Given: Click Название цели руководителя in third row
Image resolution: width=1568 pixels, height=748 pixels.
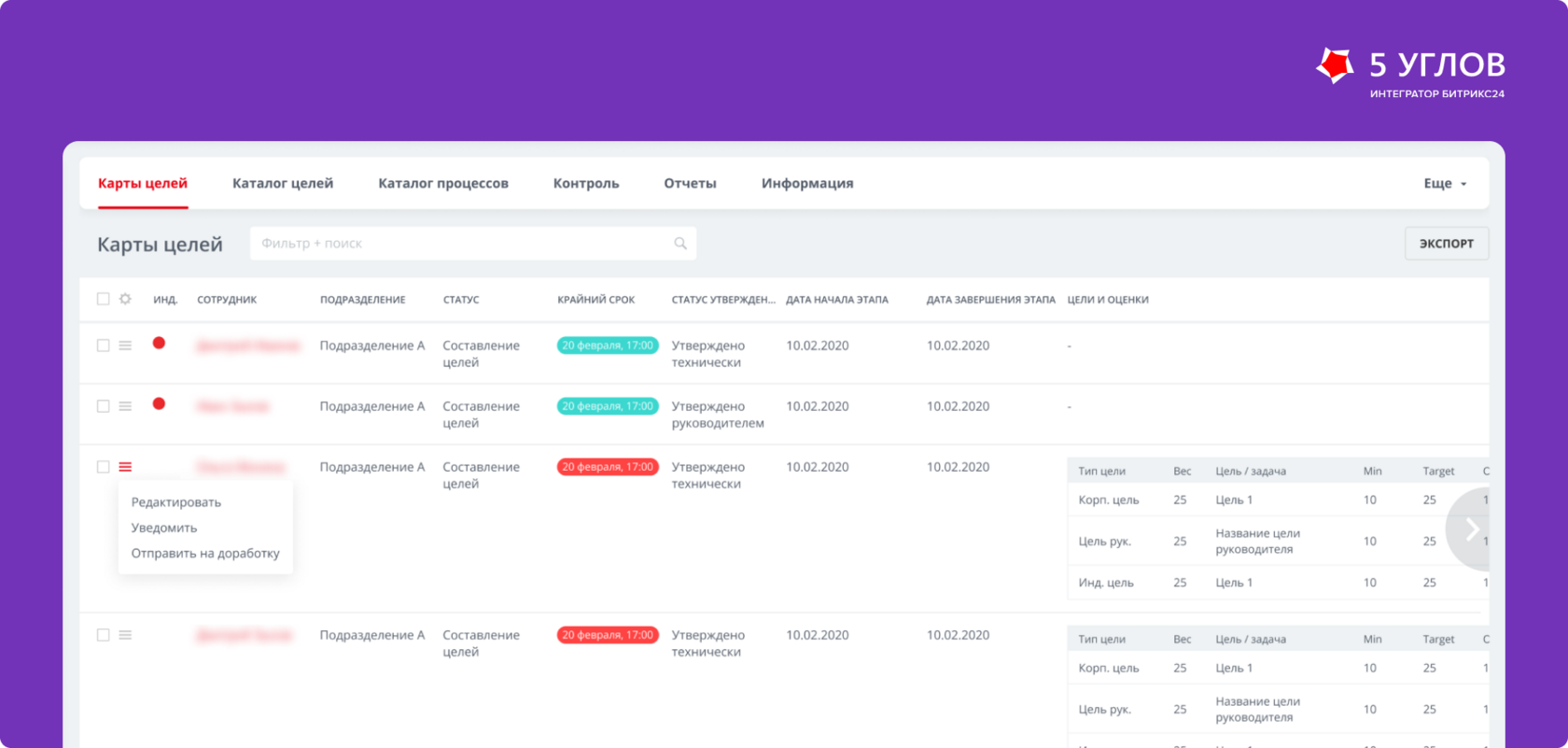Looking at the screenshot, I should point(1257,542).
